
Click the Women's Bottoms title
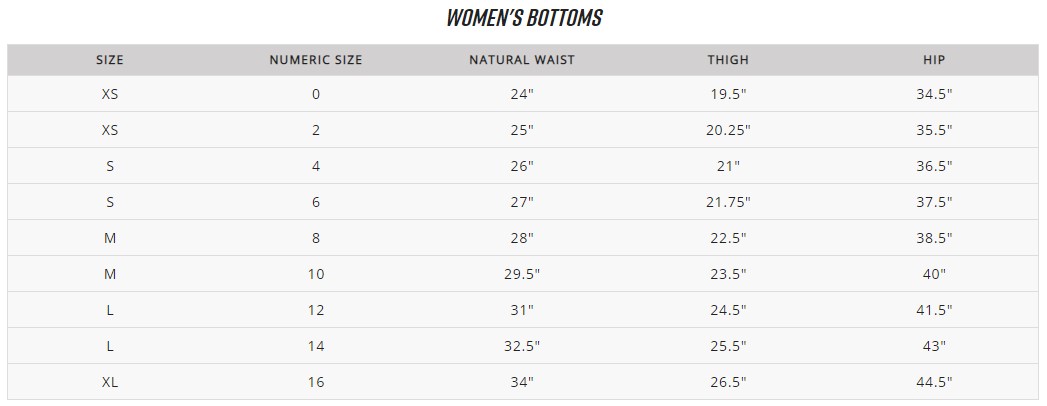click(523, 18)
